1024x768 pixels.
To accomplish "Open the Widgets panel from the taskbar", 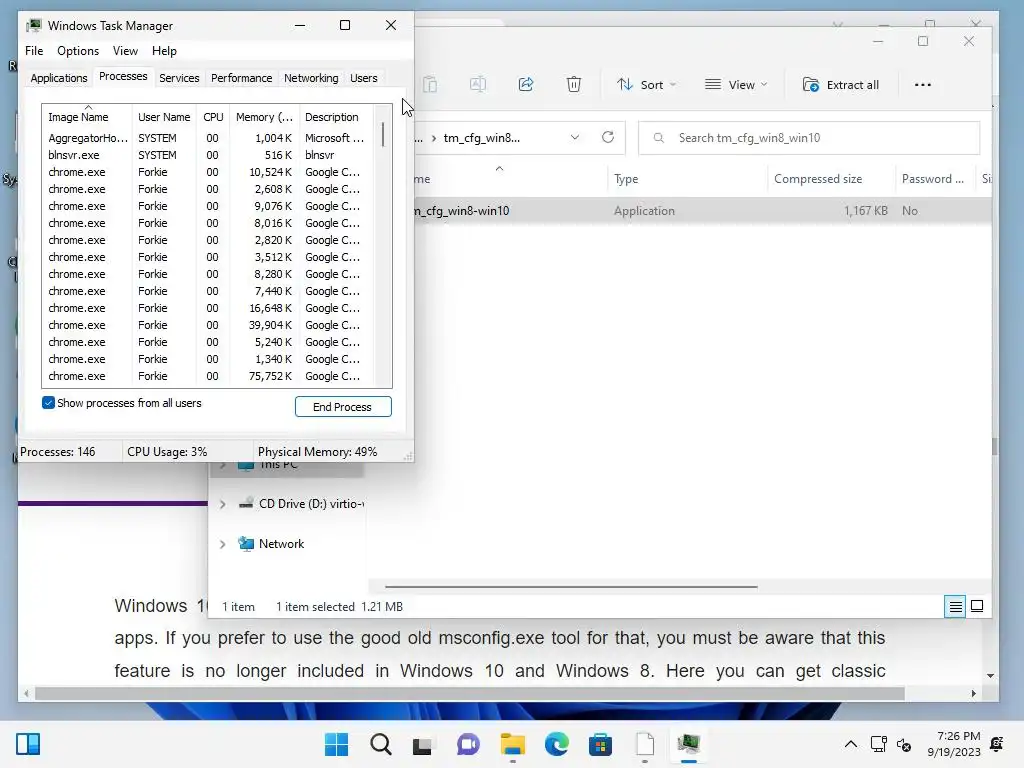I will coord(28,744).
